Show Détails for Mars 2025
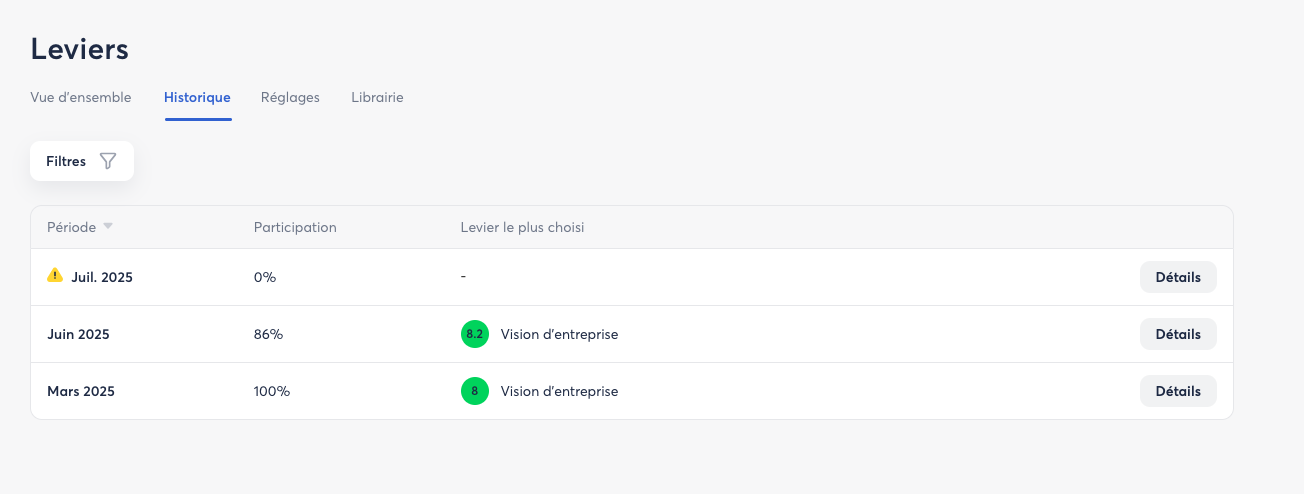This screenshot has height=494, width=1304. point(1177,391)
